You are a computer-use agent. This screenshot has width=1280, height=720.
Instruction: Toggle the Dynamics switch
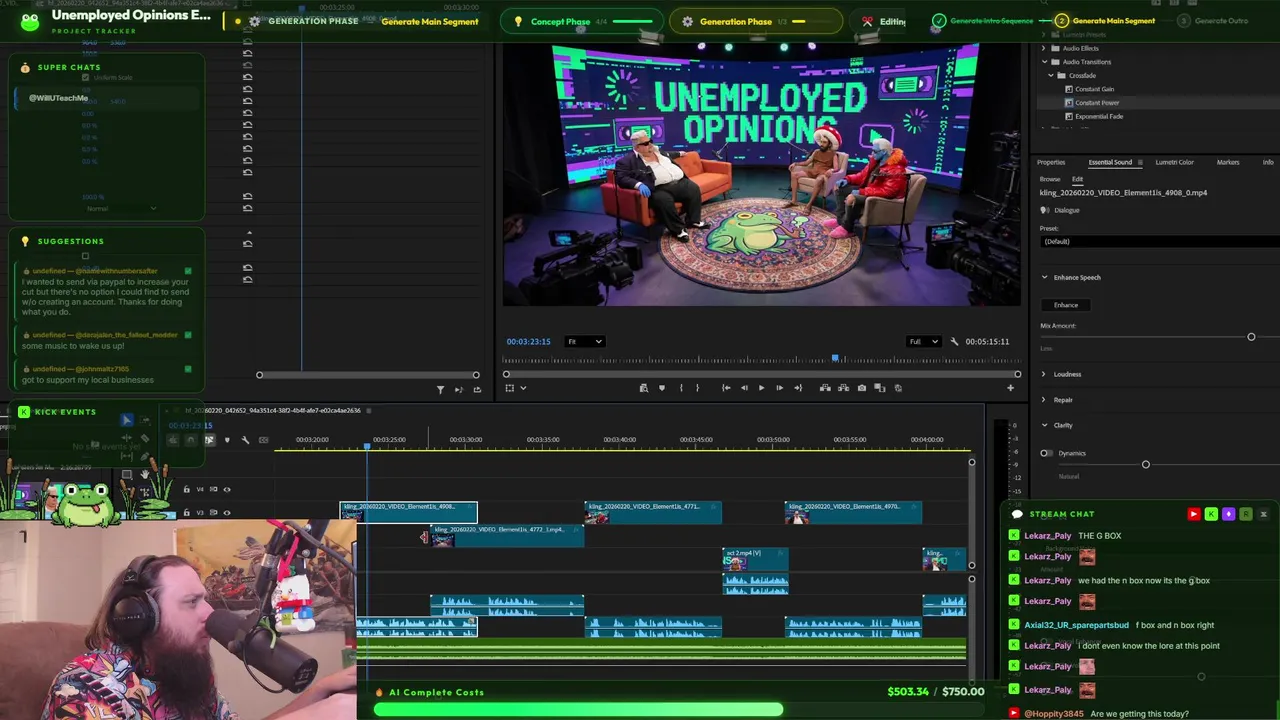coord(1046,453)
